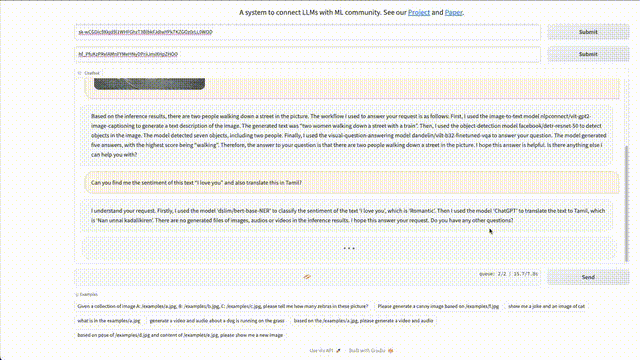Select the joke and cat image example
640x360 pixels.
pyautogui.click(x=547, y=306)
